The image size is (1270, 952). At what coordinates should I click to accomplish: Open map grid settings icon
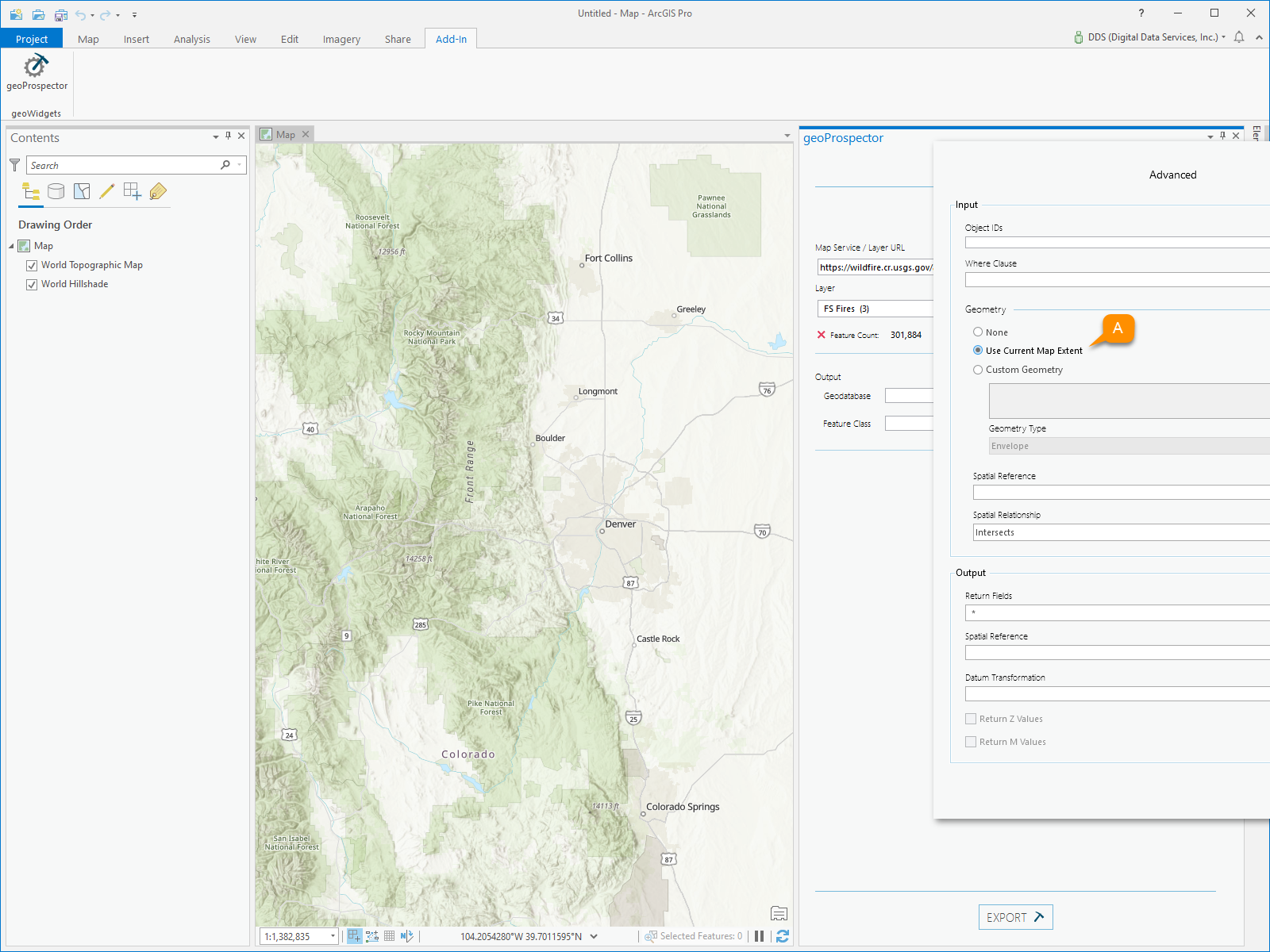389,936
